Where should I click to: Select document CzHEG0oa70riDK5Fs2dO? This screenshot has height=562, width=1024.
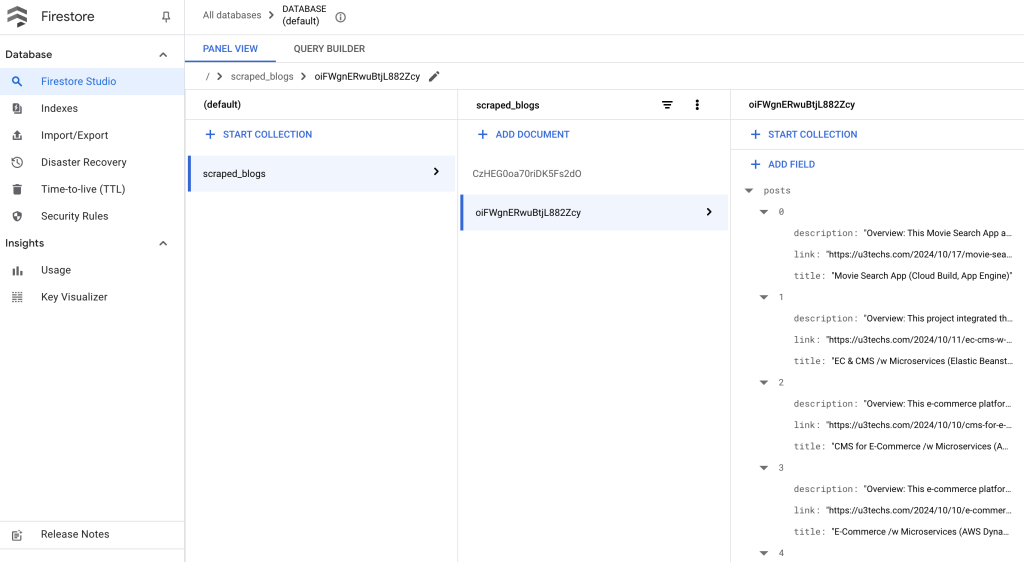click(x=526, y=174)
